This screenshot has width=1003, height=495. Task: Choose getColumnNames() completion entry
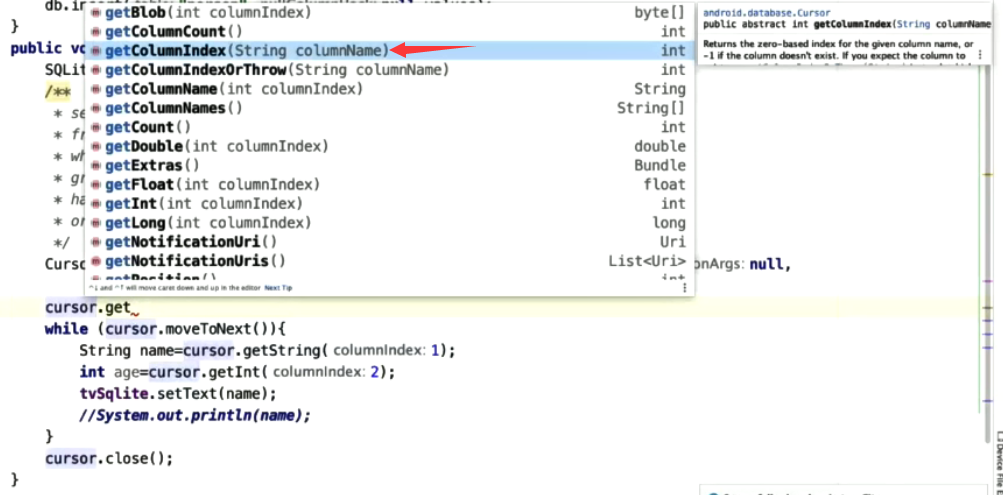[x=389, y=108]
